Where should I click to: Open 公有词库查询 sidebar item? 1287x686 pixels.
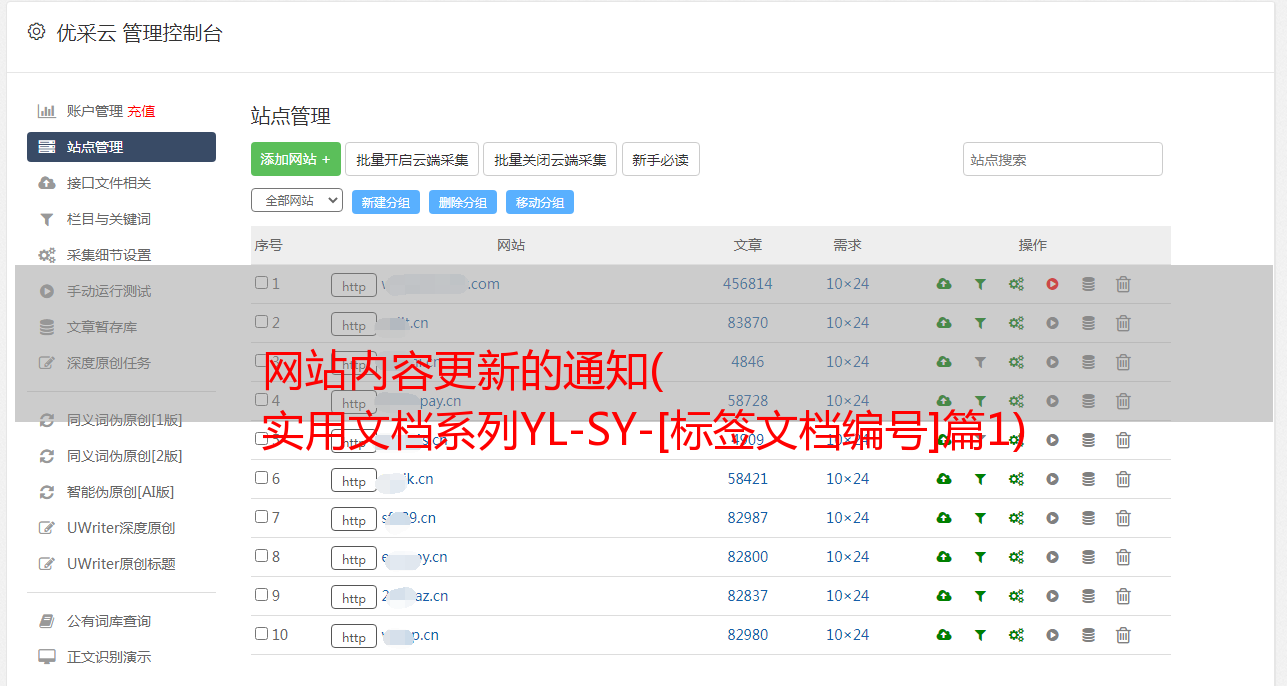(x=109, y=621)
